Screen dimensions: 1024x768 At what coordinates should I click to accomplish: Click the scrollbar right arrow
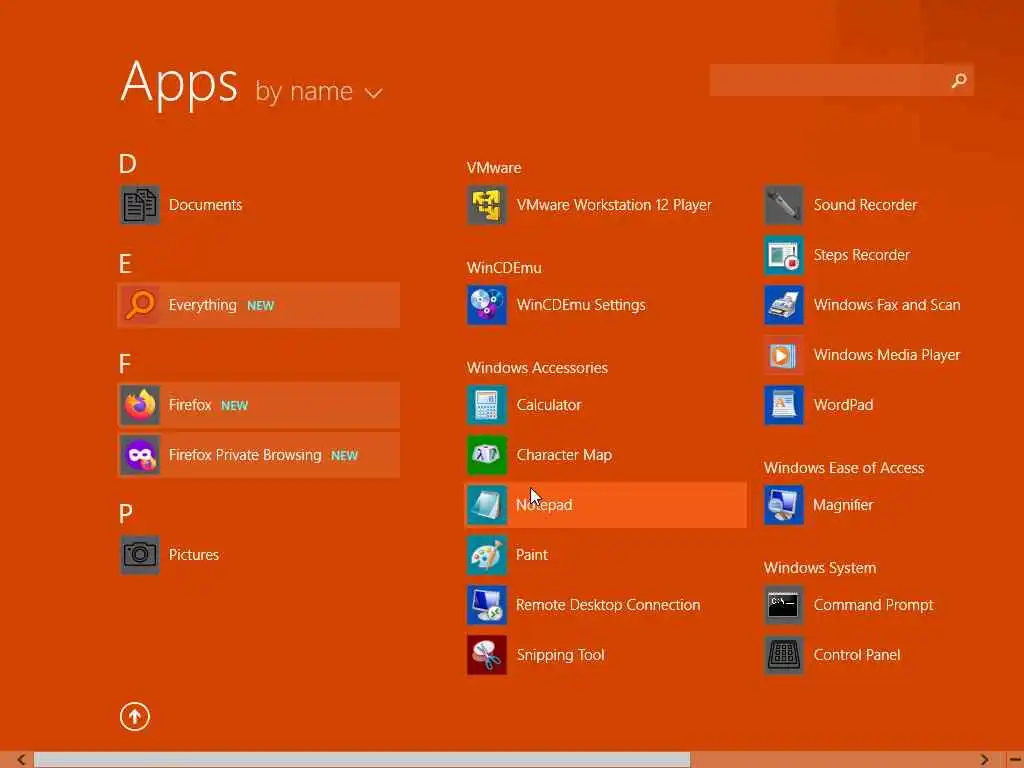[984, 760]
